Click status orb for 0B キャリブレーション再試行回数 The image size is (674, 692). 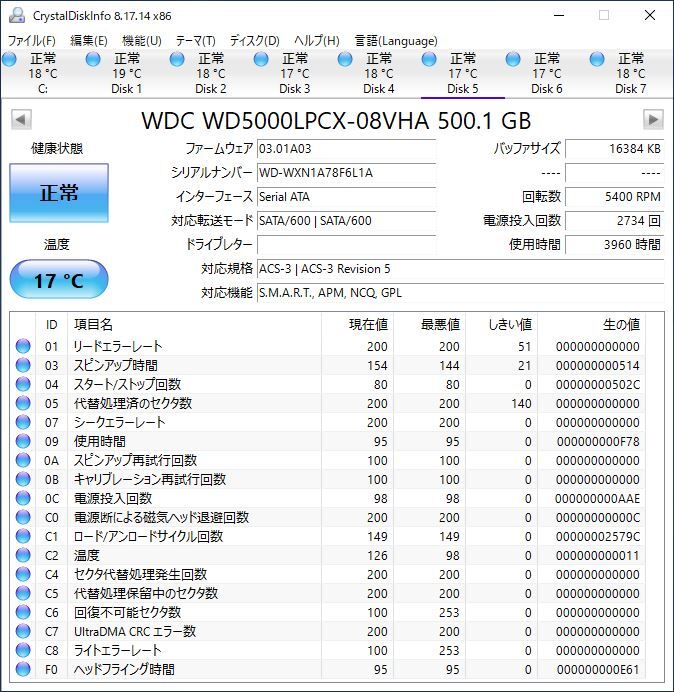pos(23,479)
